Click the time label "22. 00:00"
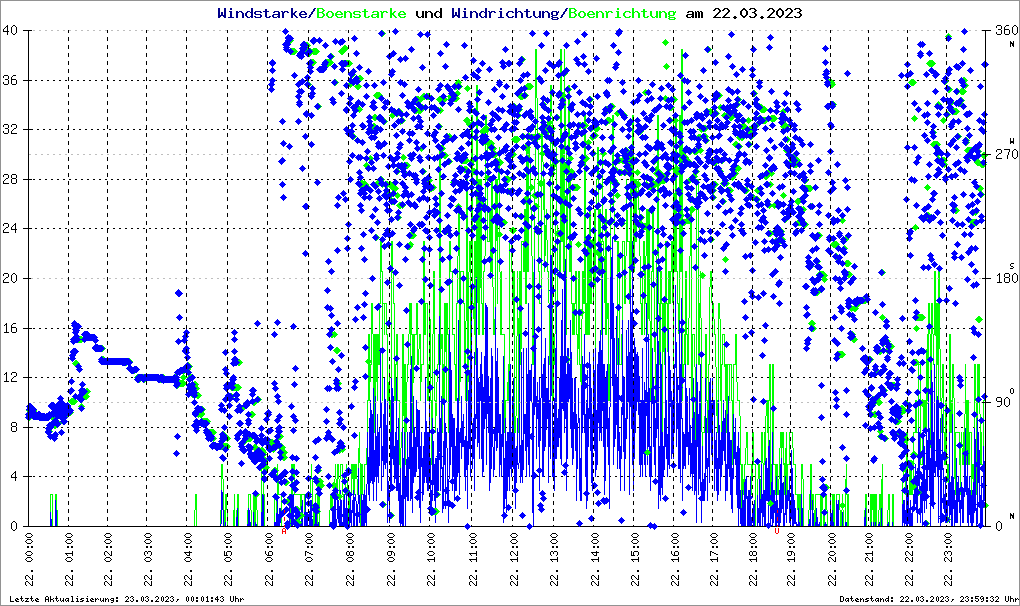The image size is (1020, 606). click(29, 560)
